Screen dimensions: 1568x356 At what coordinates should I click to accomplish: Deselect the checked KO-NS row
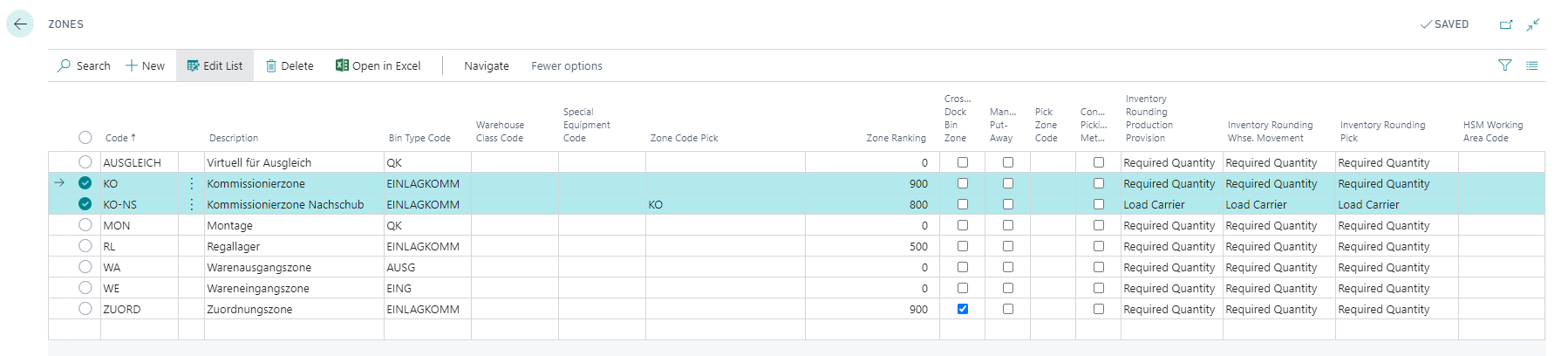click(x=85, y=204)
